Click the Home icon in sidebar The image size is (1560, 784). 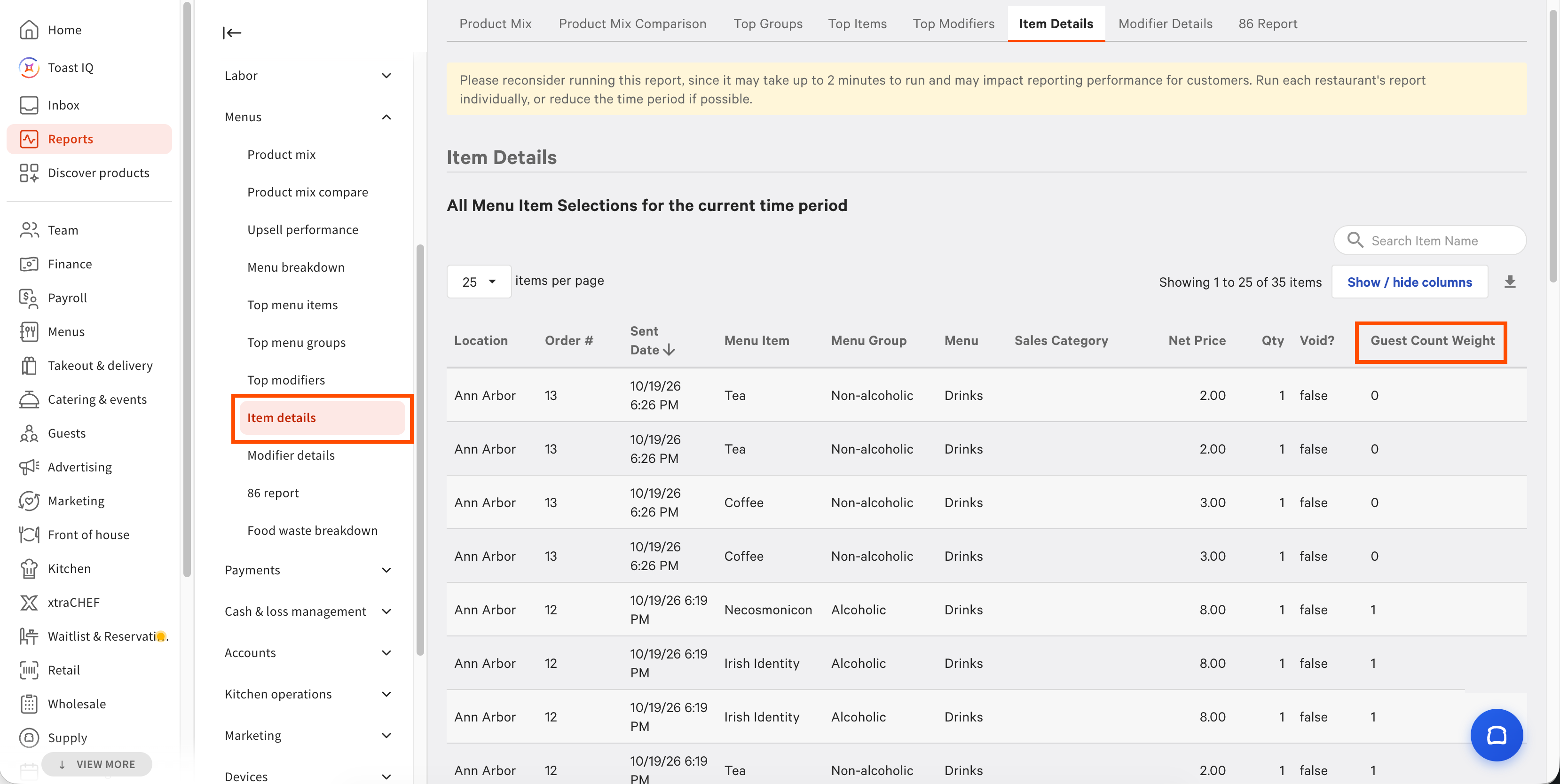[29, 30]
